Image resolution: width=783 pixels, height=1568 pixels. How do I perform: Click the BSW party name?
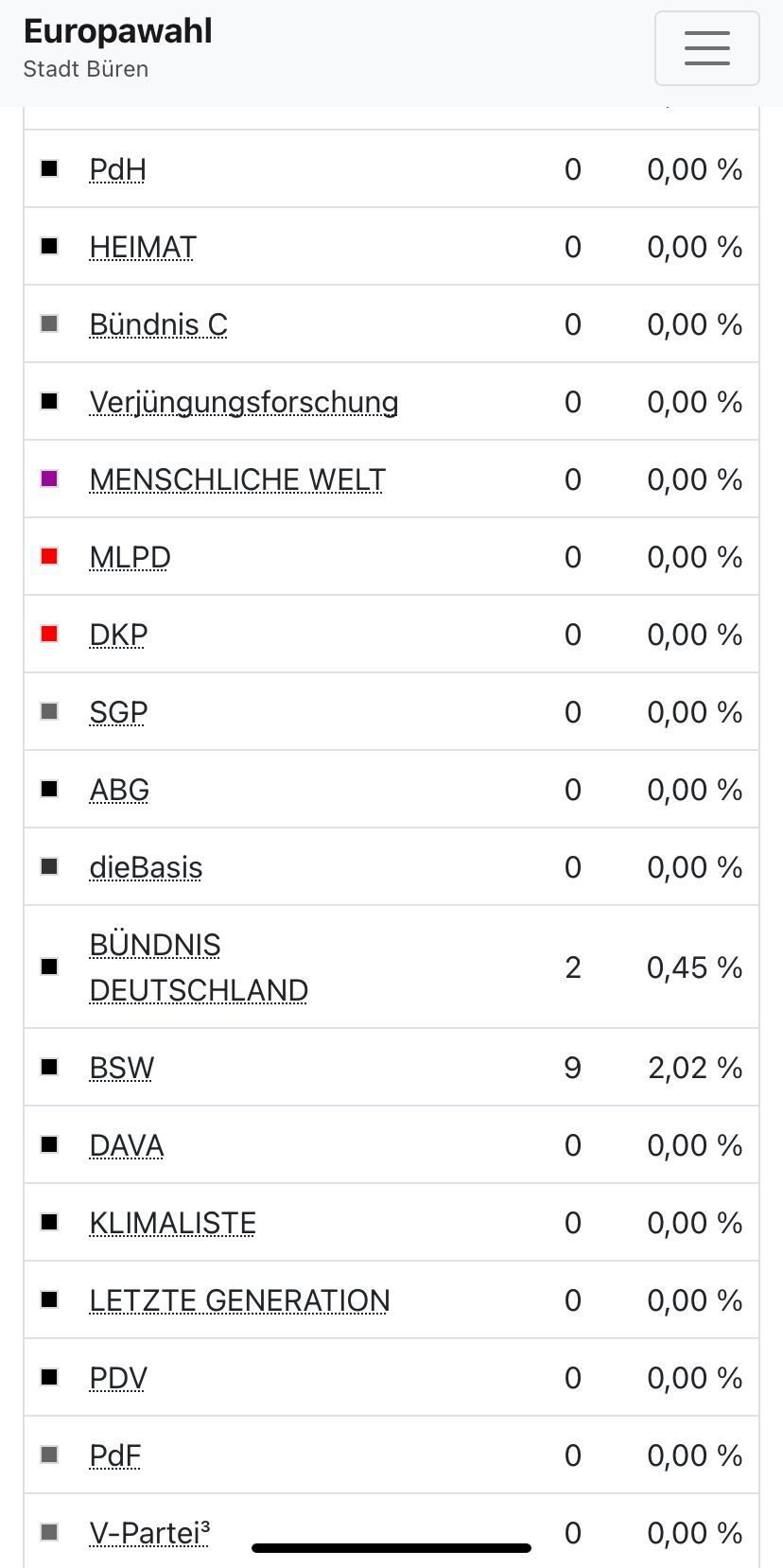[122, 1068]
